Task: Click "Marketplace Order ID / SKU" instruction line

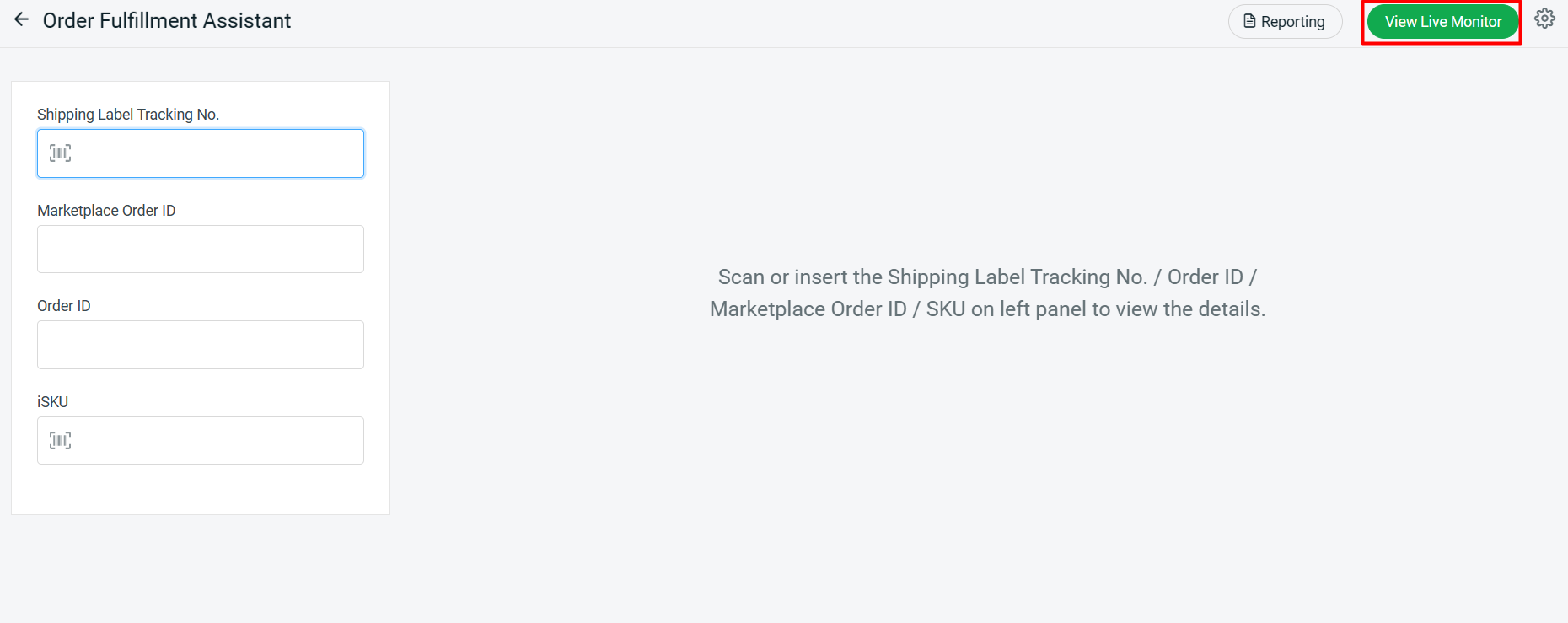Action: (987, 309)
